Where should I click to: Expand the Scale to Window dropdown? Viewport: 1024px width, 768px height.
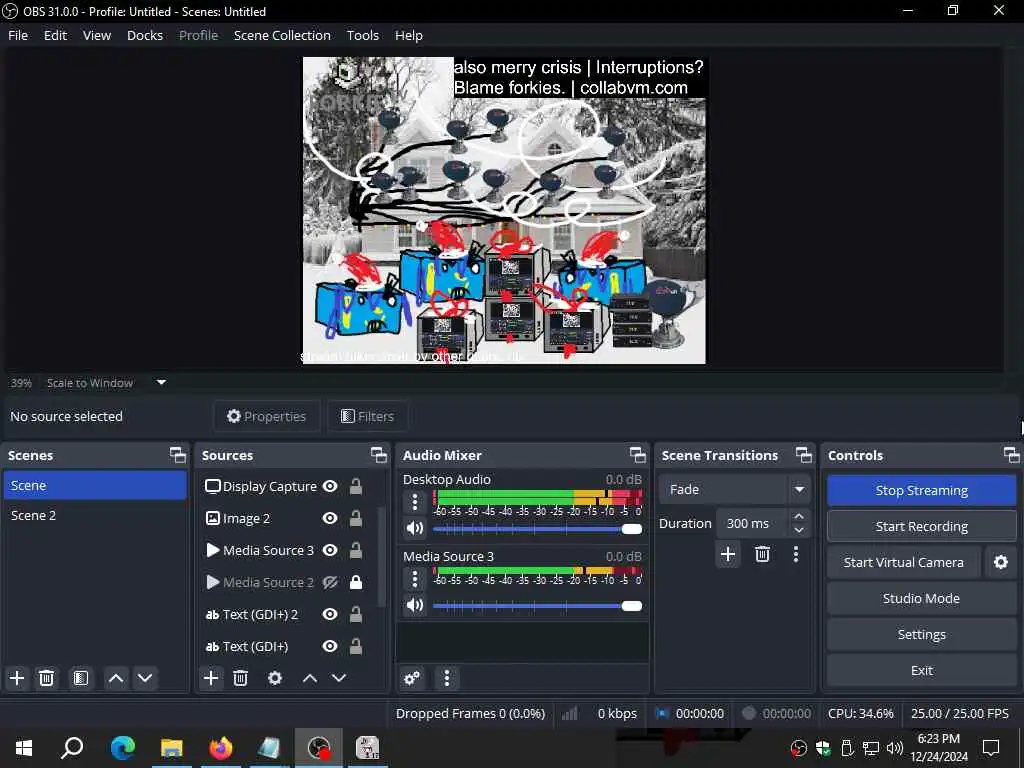161,383
